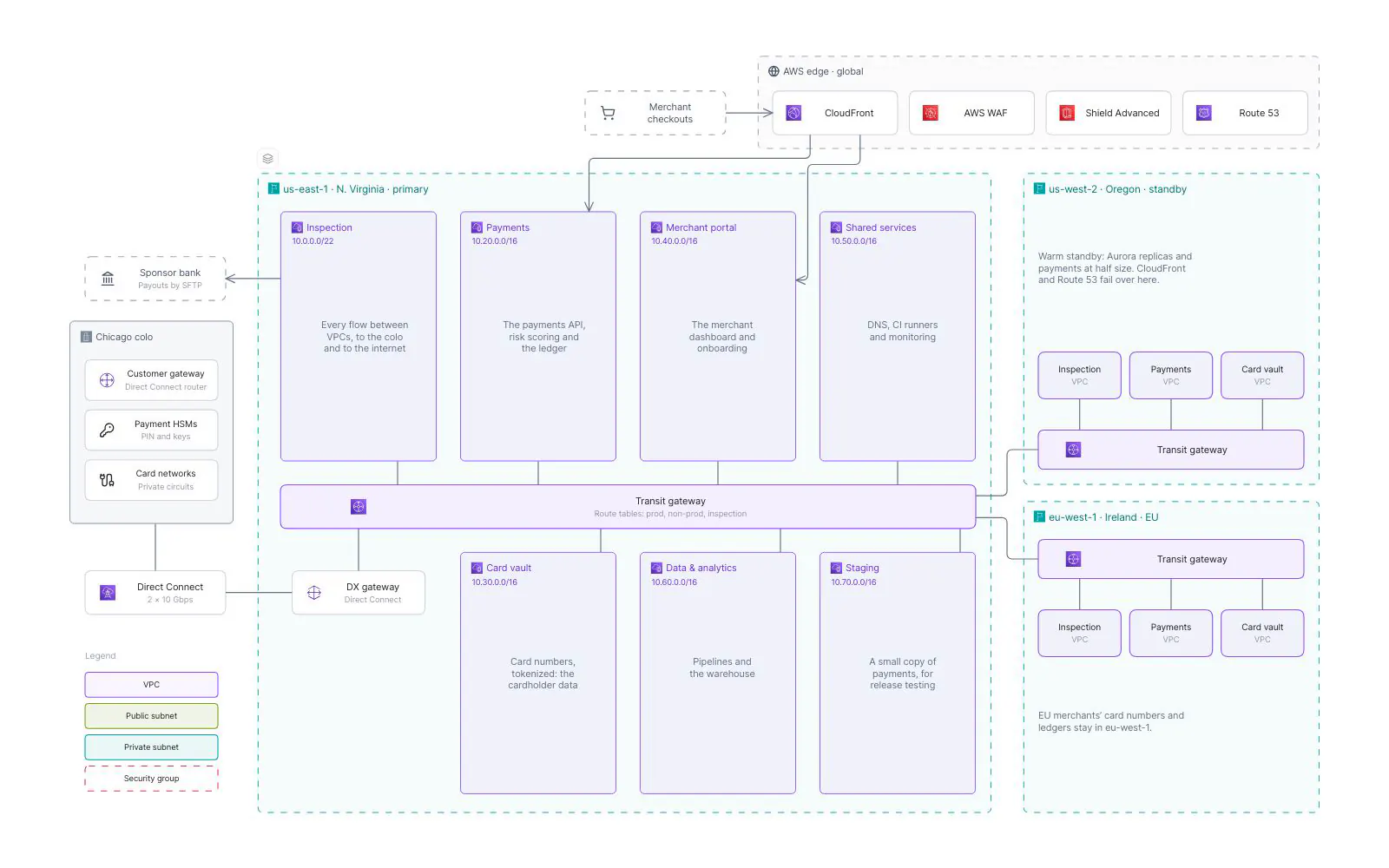Click the Chicago colo building icon
Image resolution: width=1389 pixels, height=868 pixels.
(86, 337)
